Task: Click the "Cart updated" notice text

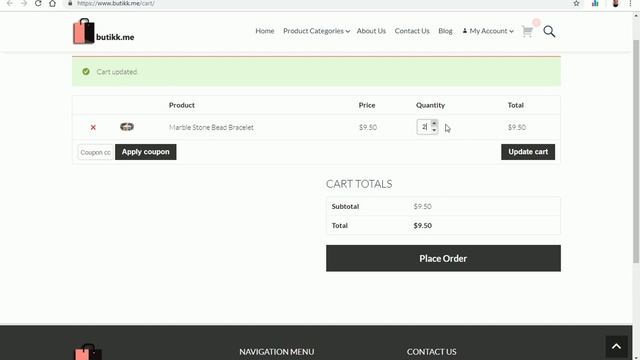Action: click(x=117, y=72)
